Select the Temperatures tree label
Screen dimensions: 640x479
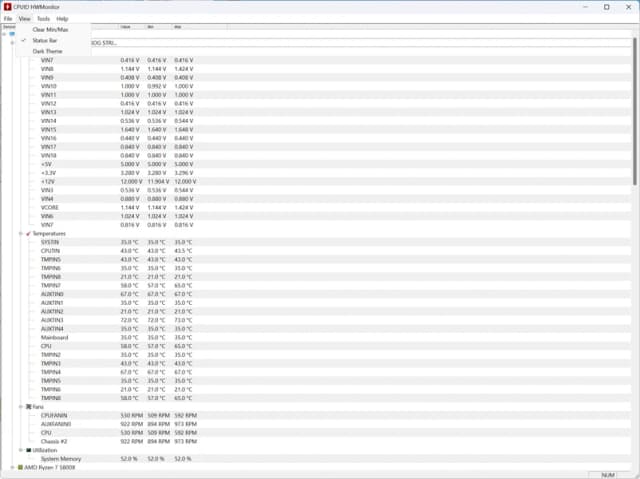click(49, 234)
